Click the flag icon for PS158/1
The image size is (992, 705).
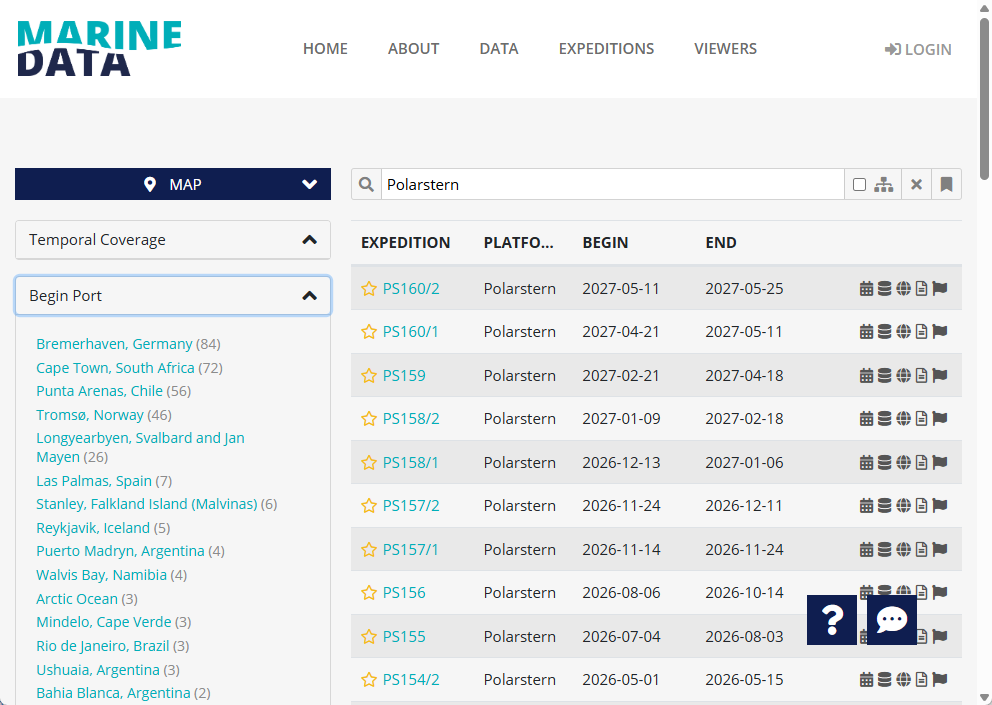940,463
